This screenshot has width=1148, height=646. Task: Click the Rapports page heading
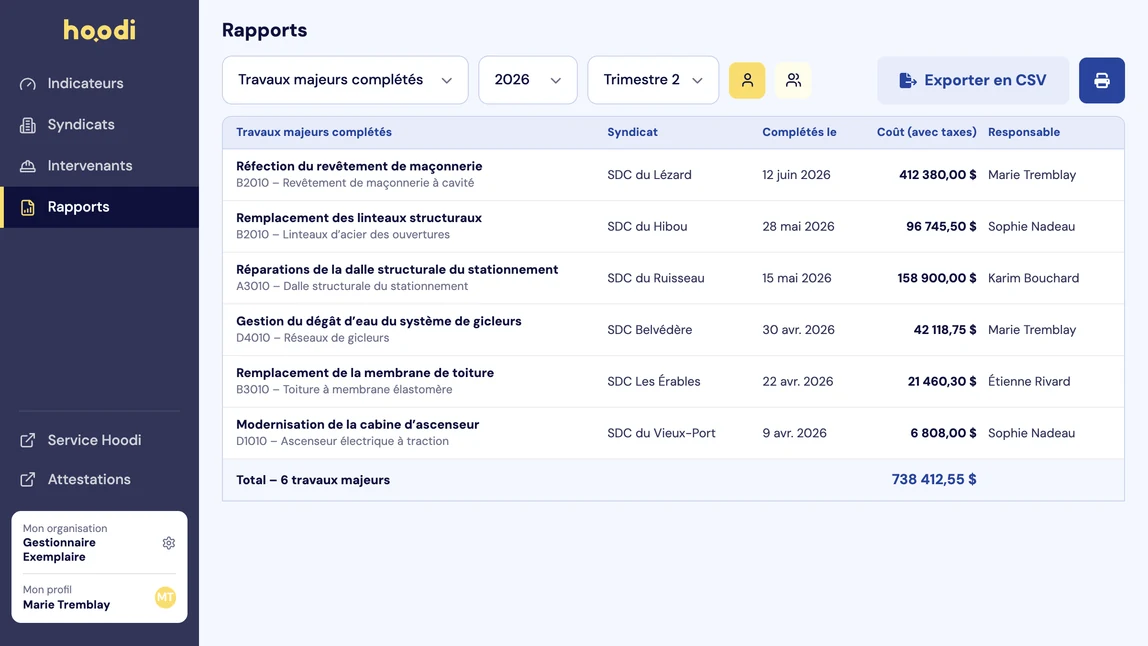(x=264, y=30)
